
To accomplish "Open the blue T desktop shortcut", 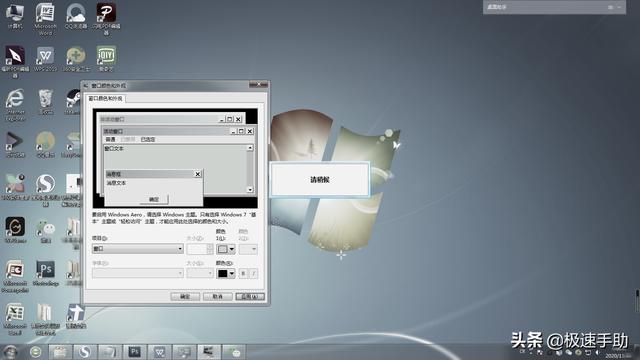I will [x=76, y=316].
